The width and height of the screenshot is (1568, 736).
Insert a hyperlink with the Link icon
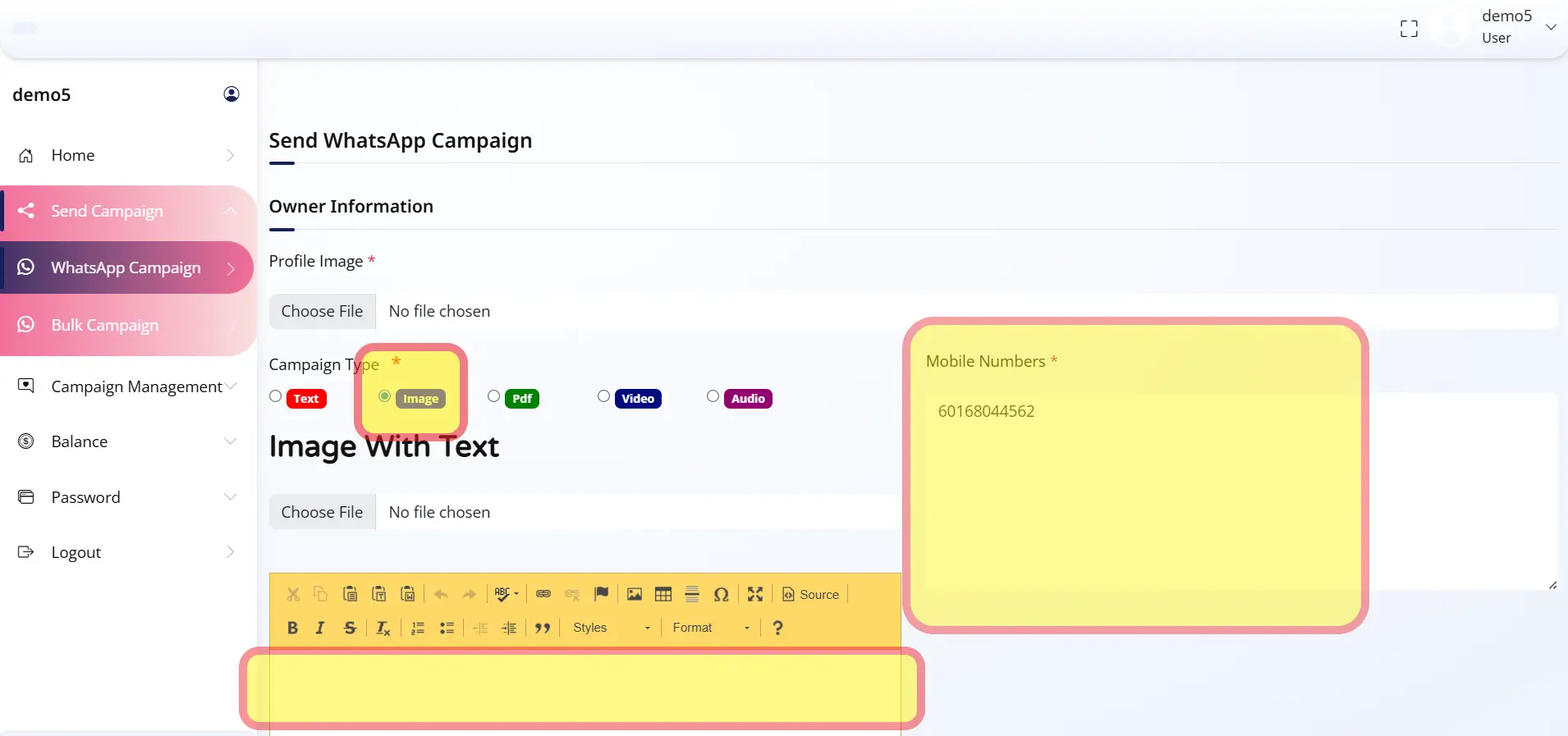543,594
